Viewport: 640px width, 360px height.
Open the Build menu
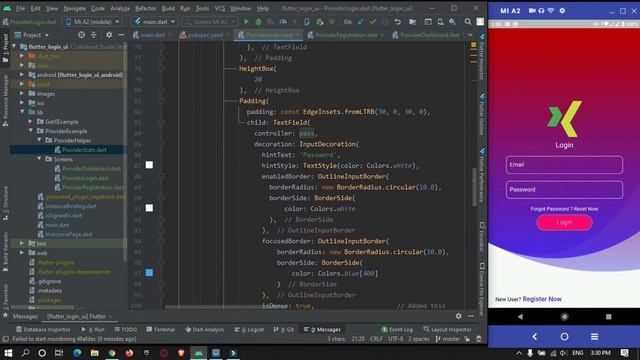(x=168, y=8)
